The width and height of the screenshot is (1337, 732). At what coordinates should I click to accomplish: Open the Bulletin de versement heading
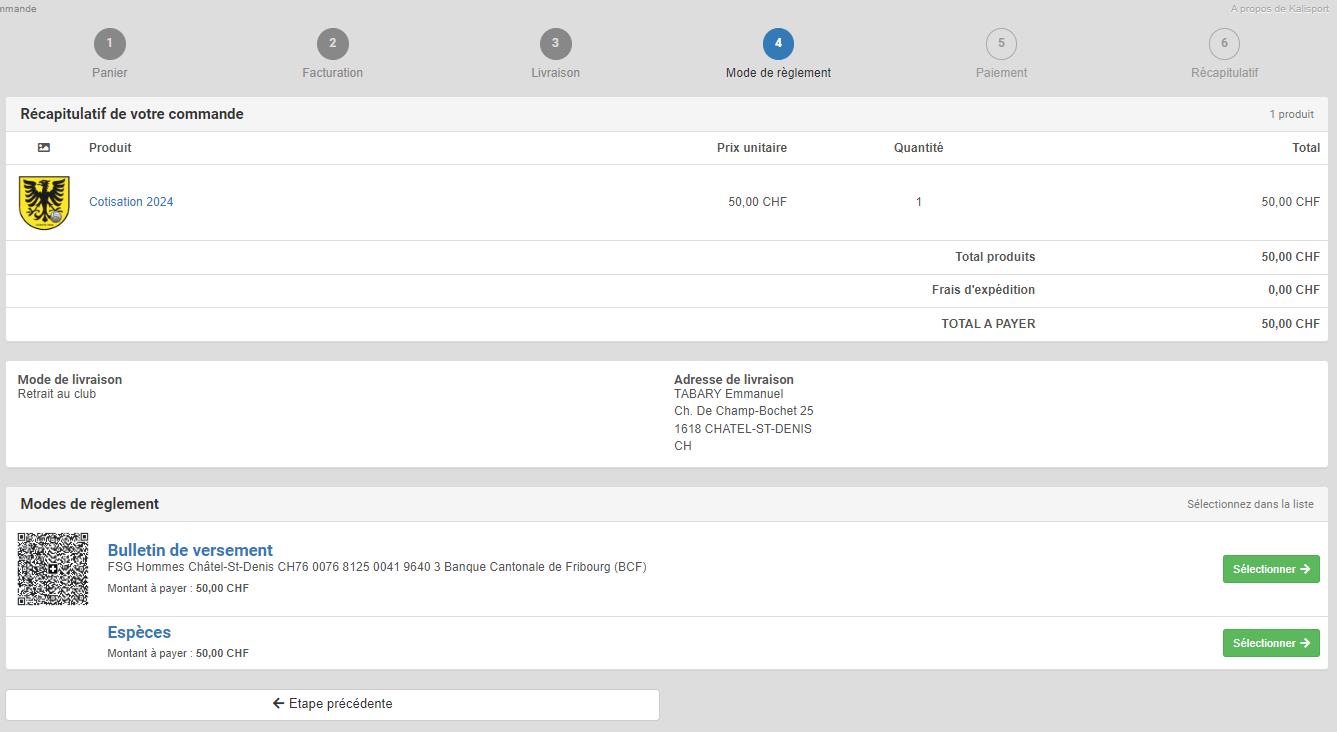(x=190, y=550)
